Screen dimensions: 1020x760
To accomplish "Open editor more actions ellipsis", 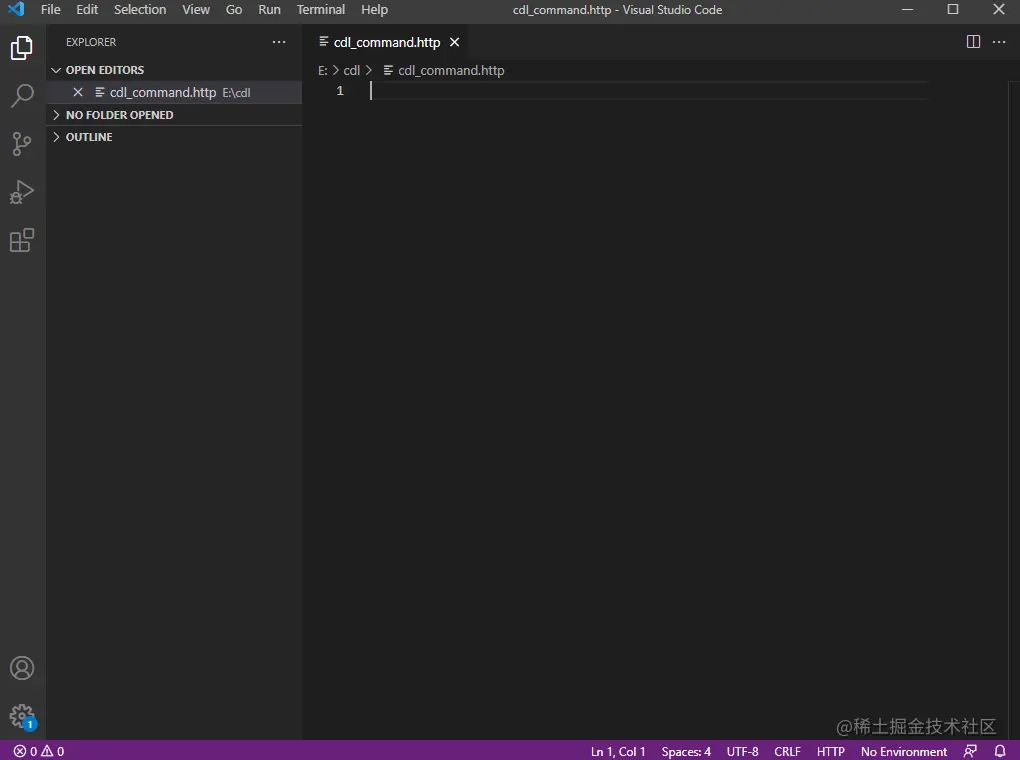I will (999, 42).
